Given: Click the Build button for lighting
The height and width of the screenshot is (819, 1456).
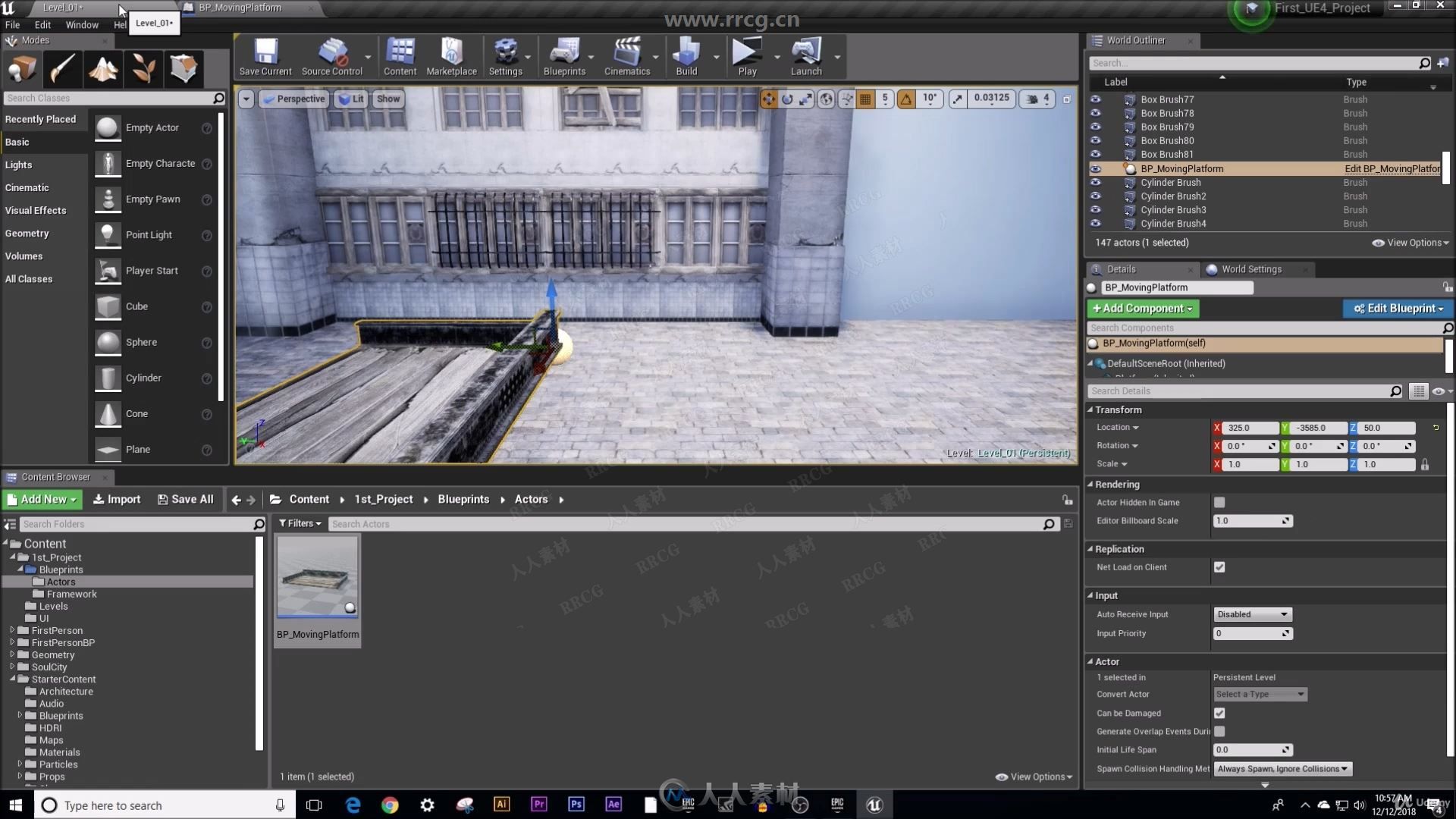Looking at the screenshot, I should click(x=686, y=55).
